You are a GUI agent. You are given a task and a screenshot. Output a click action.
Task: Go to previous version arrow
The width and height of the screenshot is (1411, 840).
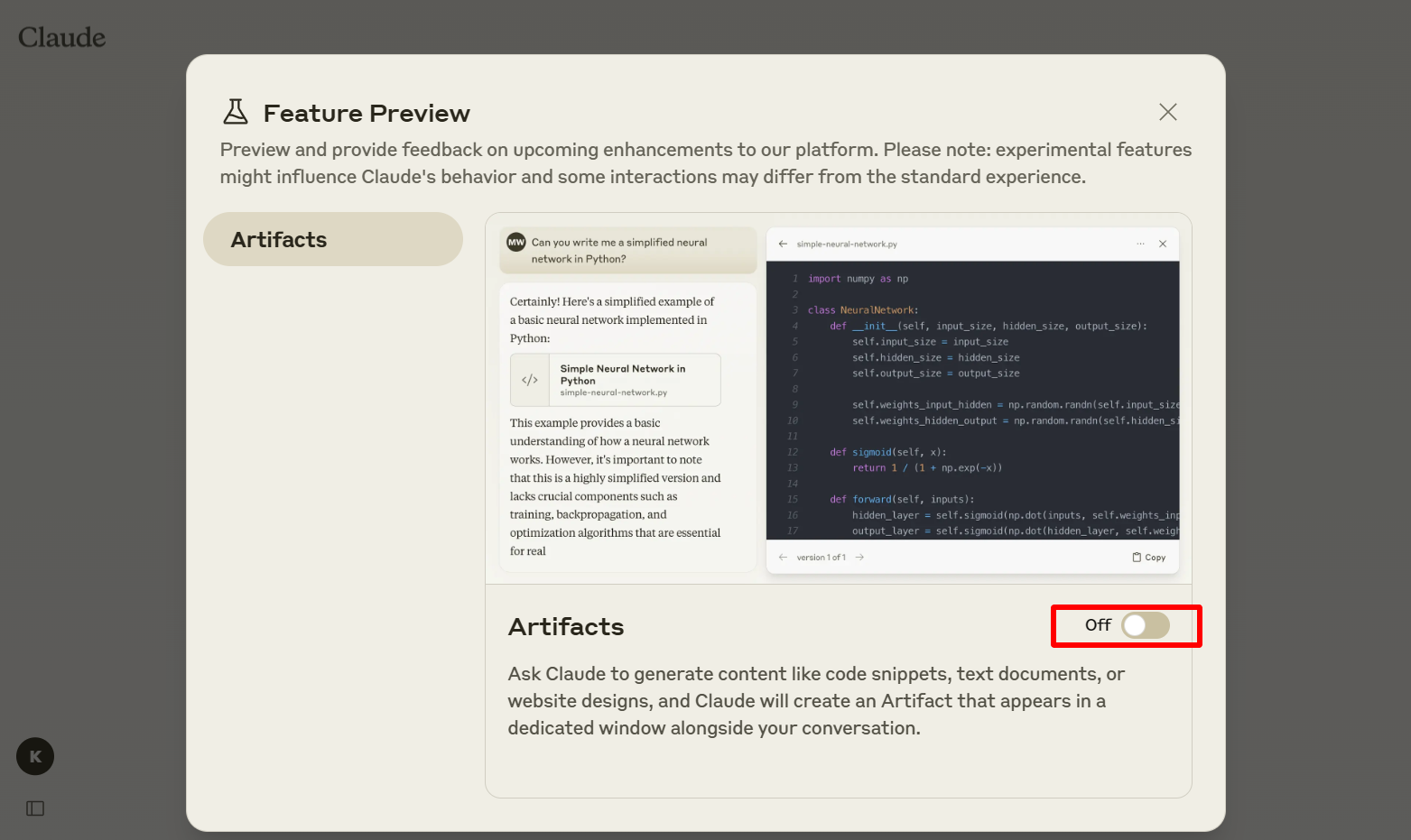point(783,558)
